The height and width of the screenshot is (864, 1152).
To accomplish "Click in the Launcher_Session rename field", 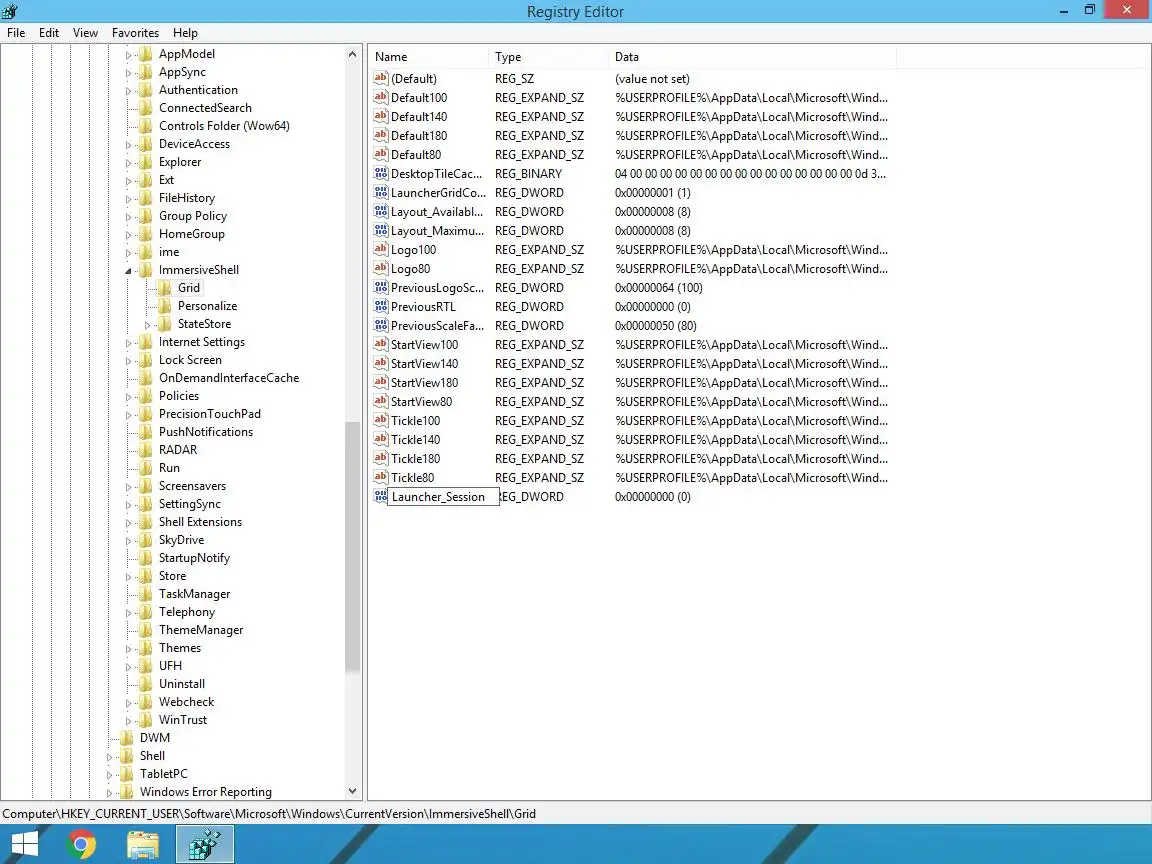I will point(443,497).
